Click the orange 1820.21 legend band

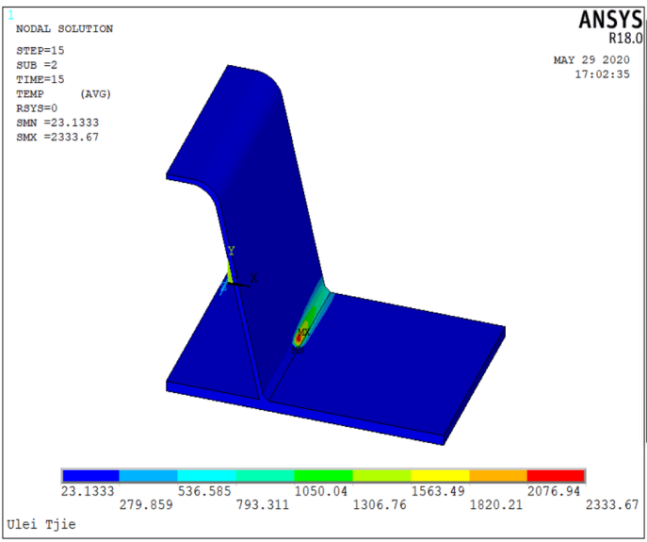[x=498, y=476]
